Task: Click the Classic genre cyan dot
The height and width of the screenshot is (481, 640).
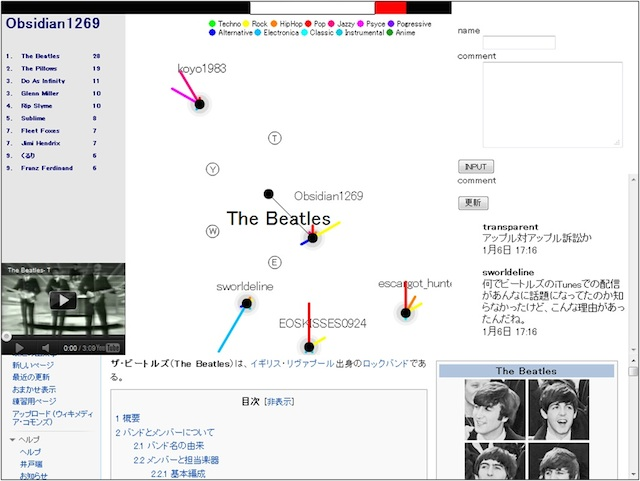Action: (304, 32)
